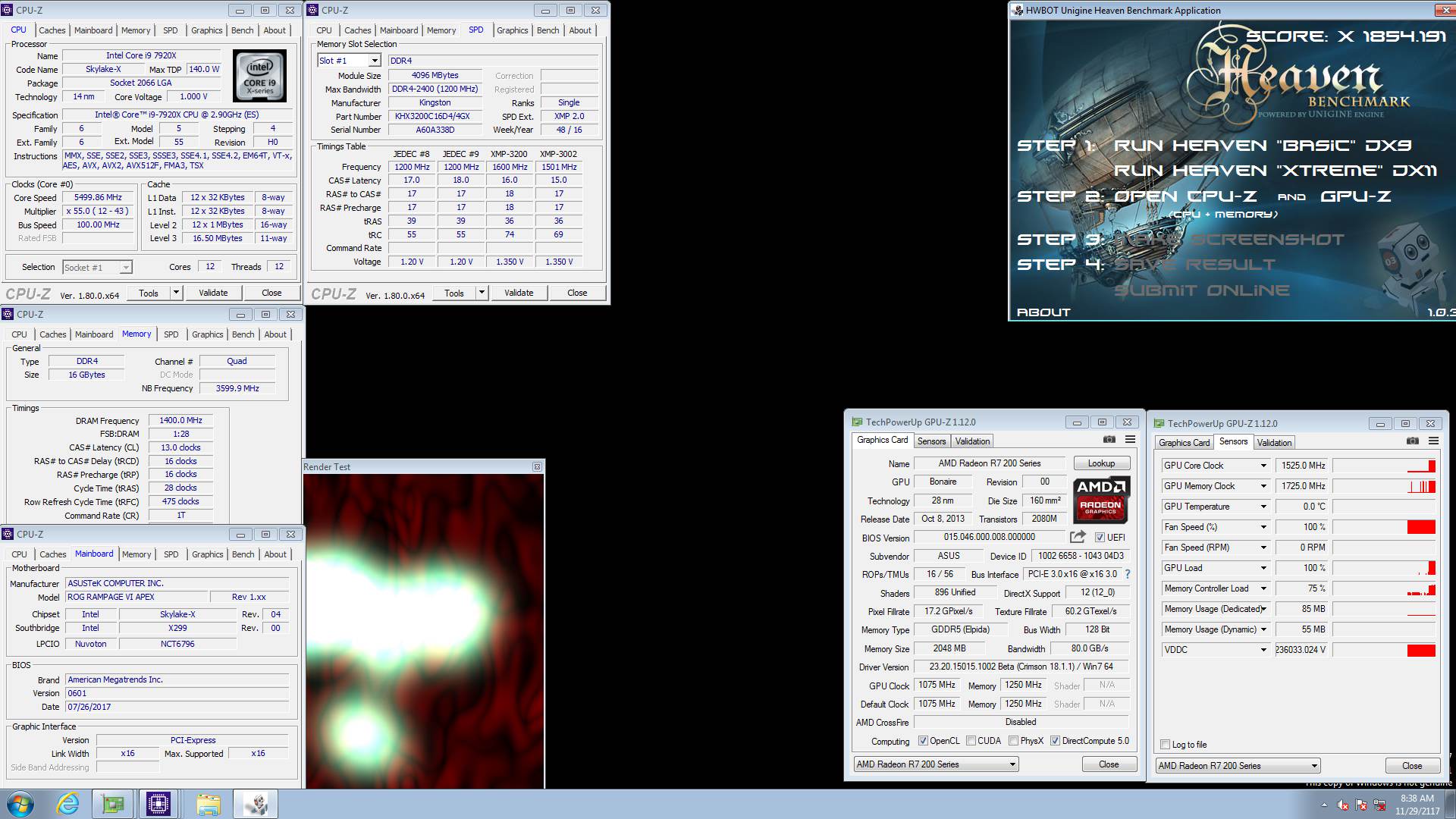The height and width of the screenshot is (819, 1456).
Task: Click Validate in CPU-Z CPU window
Action: pyautogui.click(x=213, y=293)
